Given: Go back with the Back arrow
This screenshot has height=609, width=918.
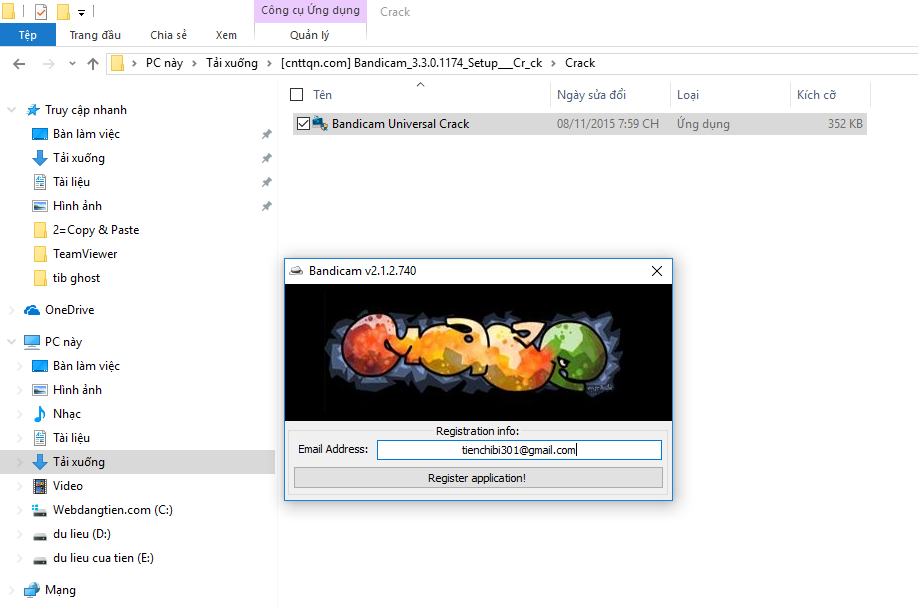Looking at the screenshot, I should point(19,63).
